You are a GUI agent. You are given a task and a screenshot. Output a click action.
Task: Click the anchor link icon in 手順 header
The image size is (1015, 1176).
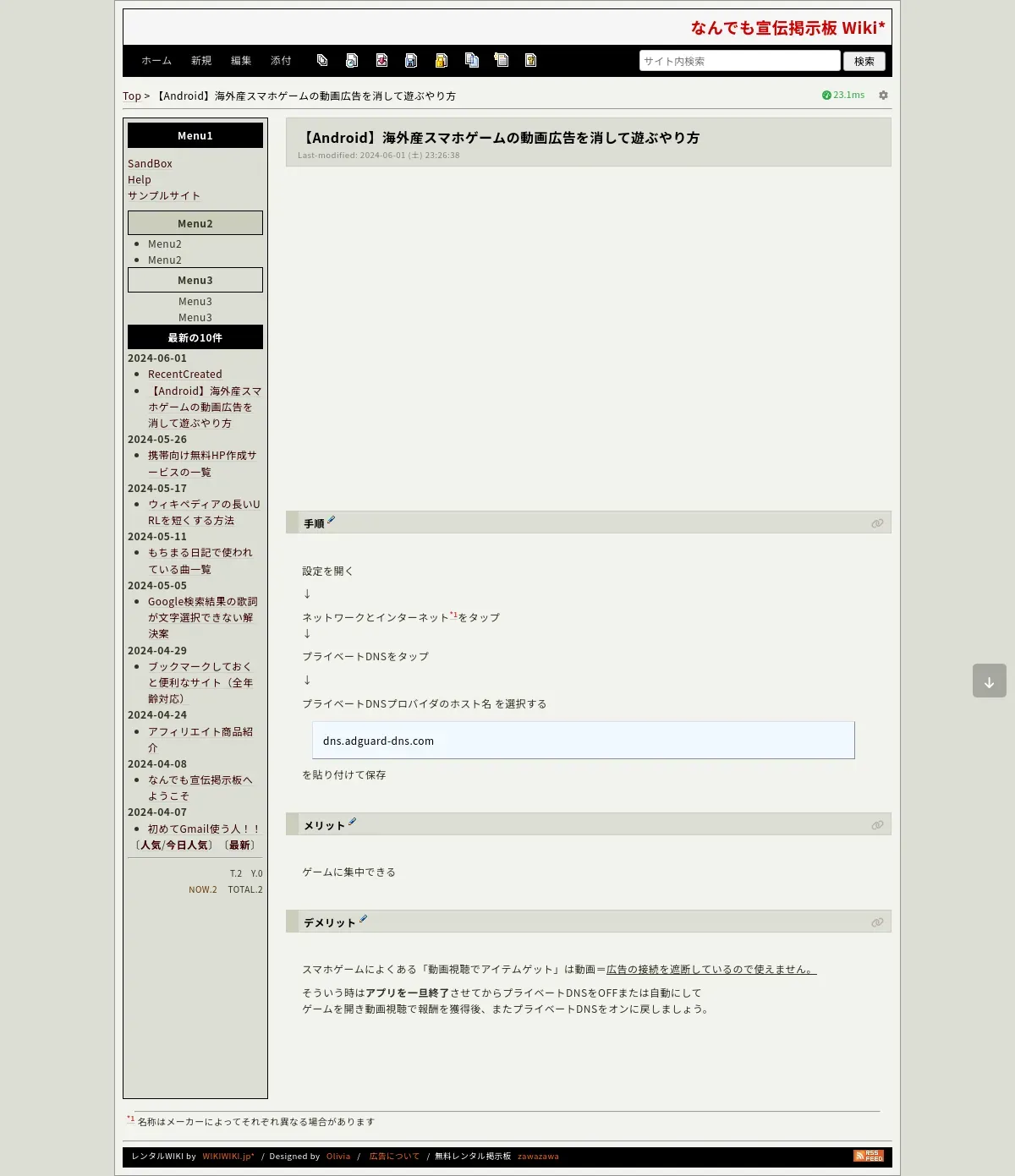[877, 523]
